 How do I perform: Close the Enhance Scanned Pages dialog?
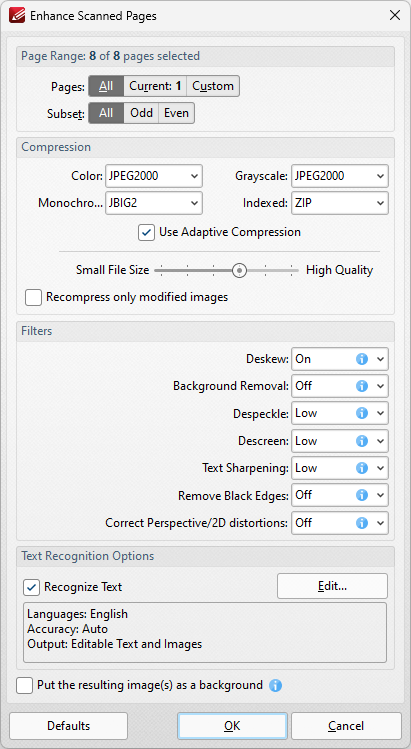click(395, 15)
